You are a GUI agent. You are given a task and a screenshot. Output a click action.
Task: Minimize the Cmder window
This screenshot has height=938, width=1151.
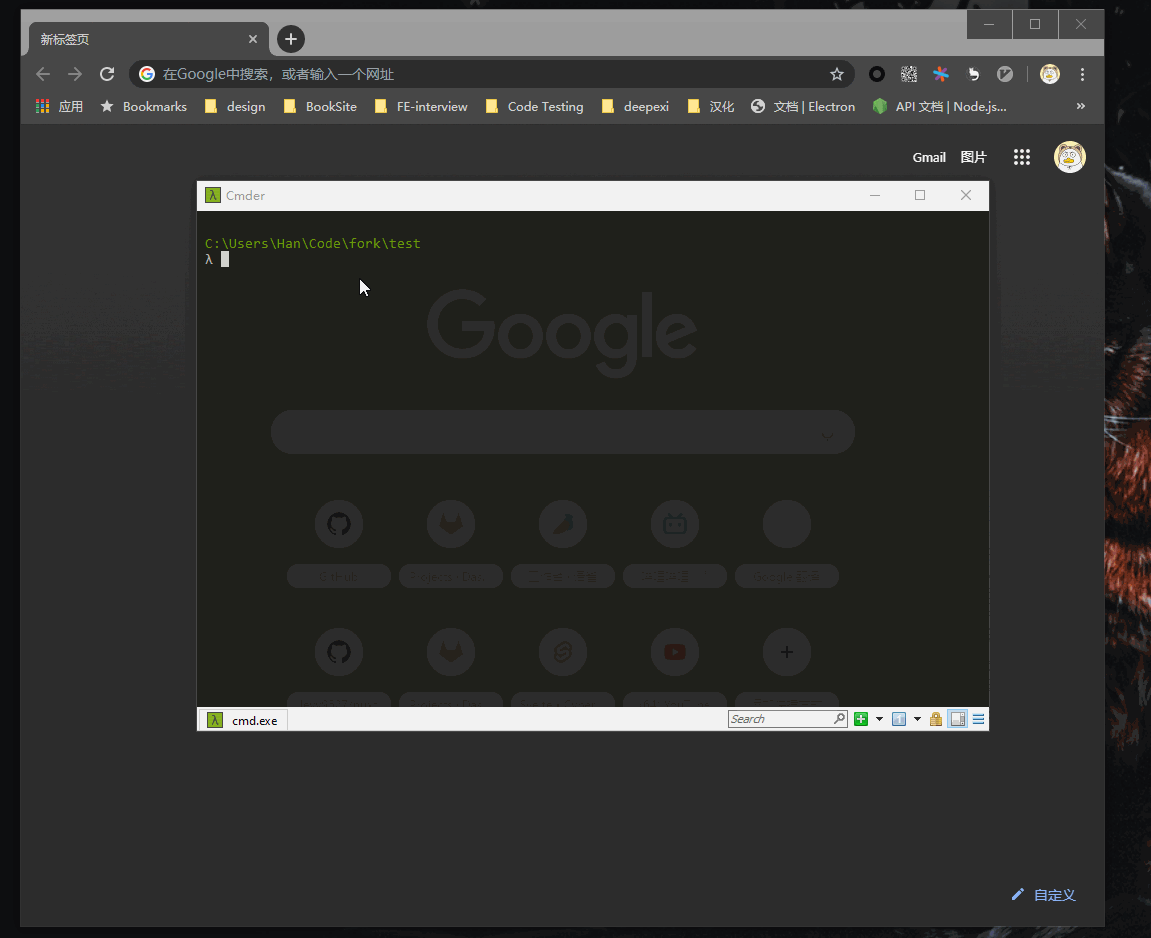coord(875,195)
